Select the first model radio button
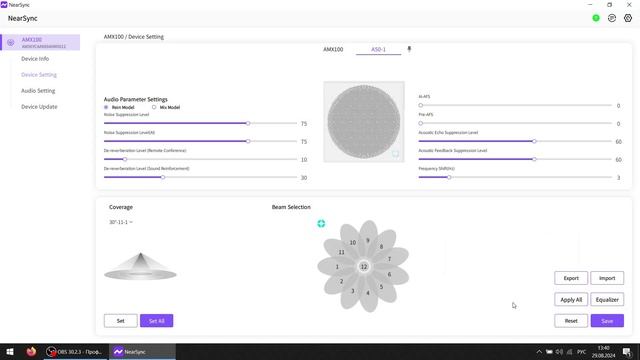Viewport: 640px width, 360px height. [106, 107]
